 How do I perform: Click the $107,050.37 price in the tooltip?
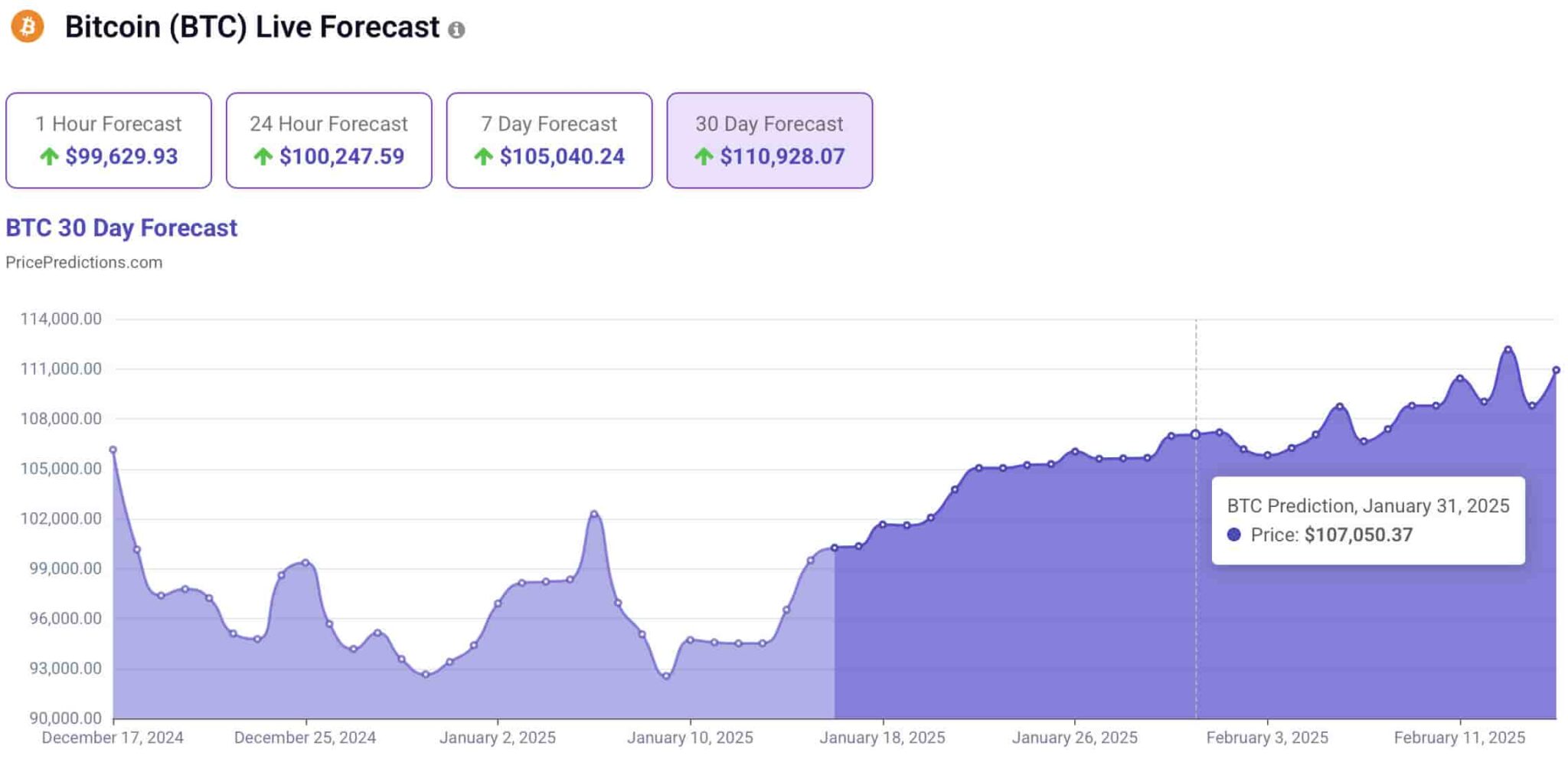1358,535
